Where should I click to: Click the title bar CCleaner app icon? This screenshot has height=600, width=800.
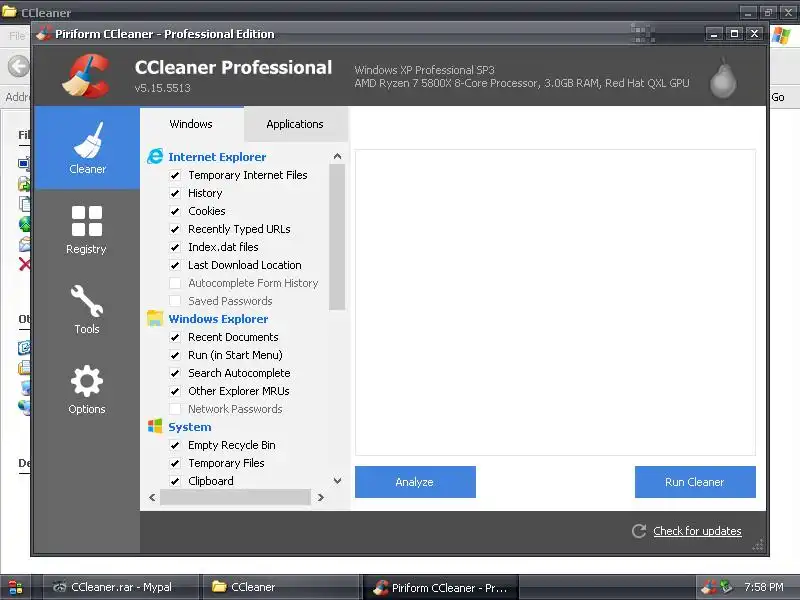pos(43,34)
